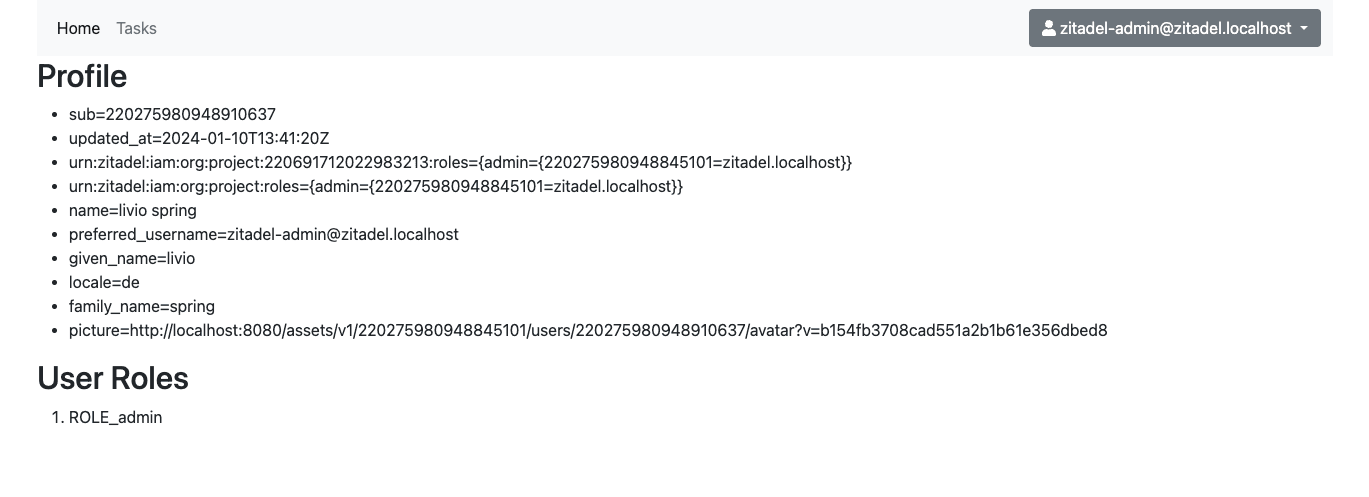
Task: Click the updated_at timestamp line
Action: [199, 138]
